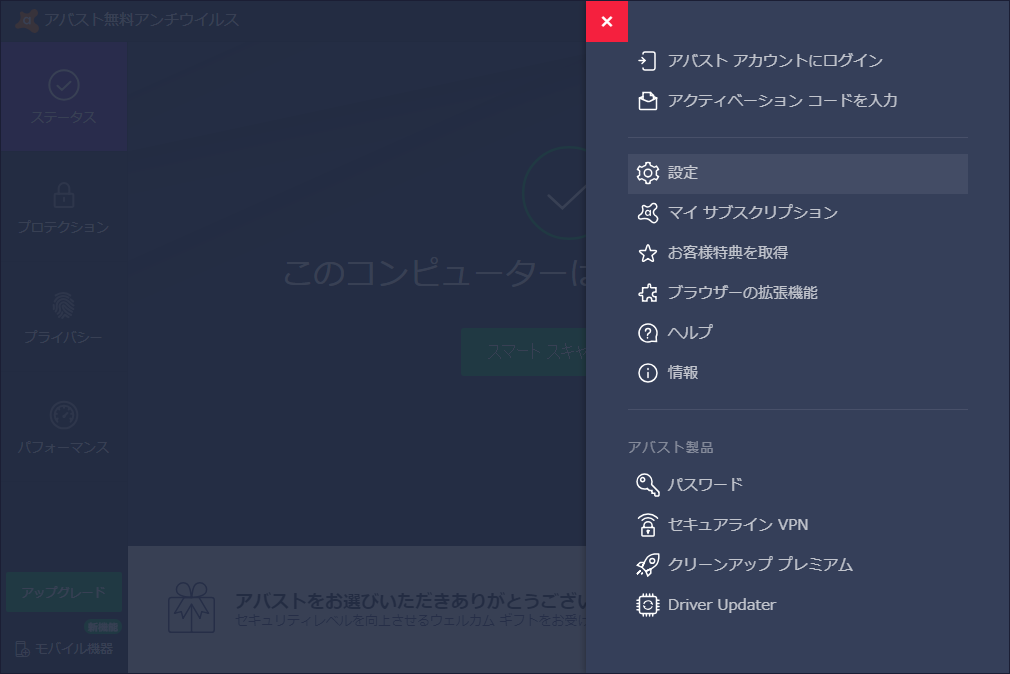
Task: Open マイ サブスクリプション menu entry
Action: (x=797, y=213)
